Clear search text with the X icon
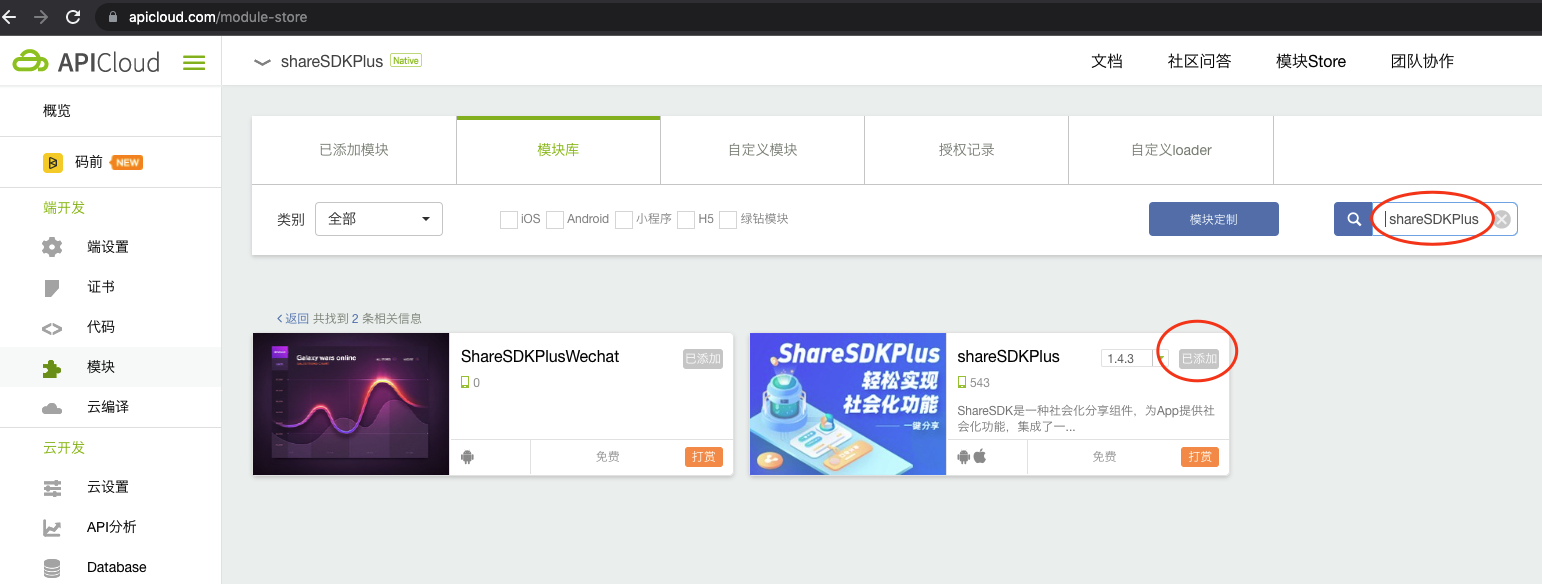This screenshot has width=1542, height=584. [1502, 220]
